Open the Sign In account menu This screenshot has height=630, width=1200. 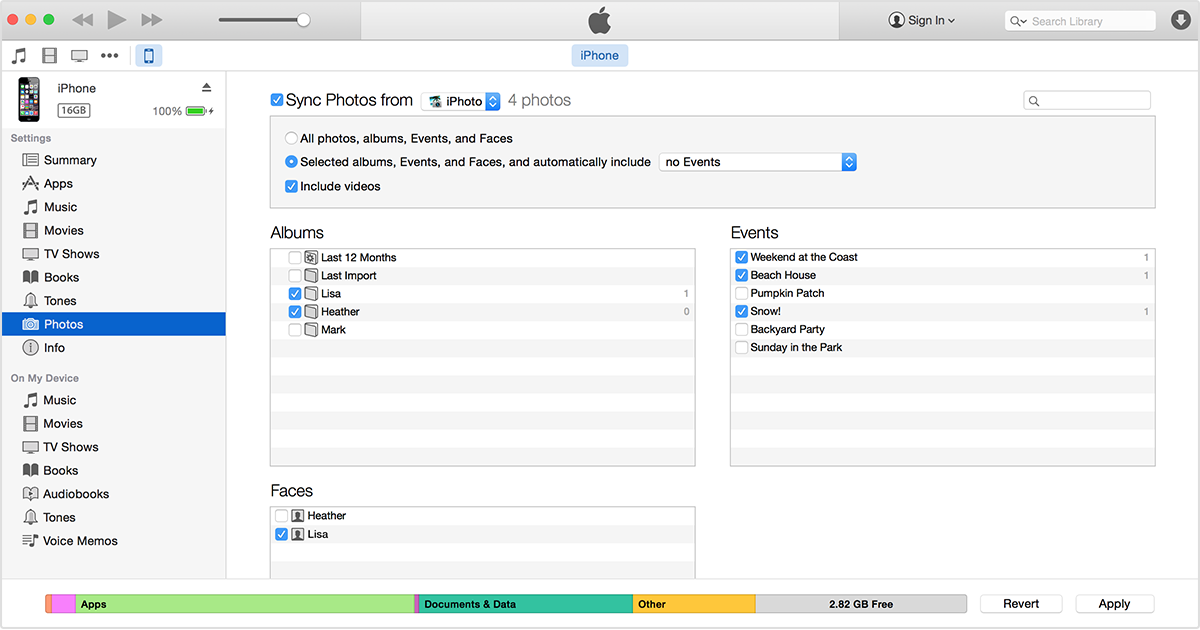click(921, 21)
